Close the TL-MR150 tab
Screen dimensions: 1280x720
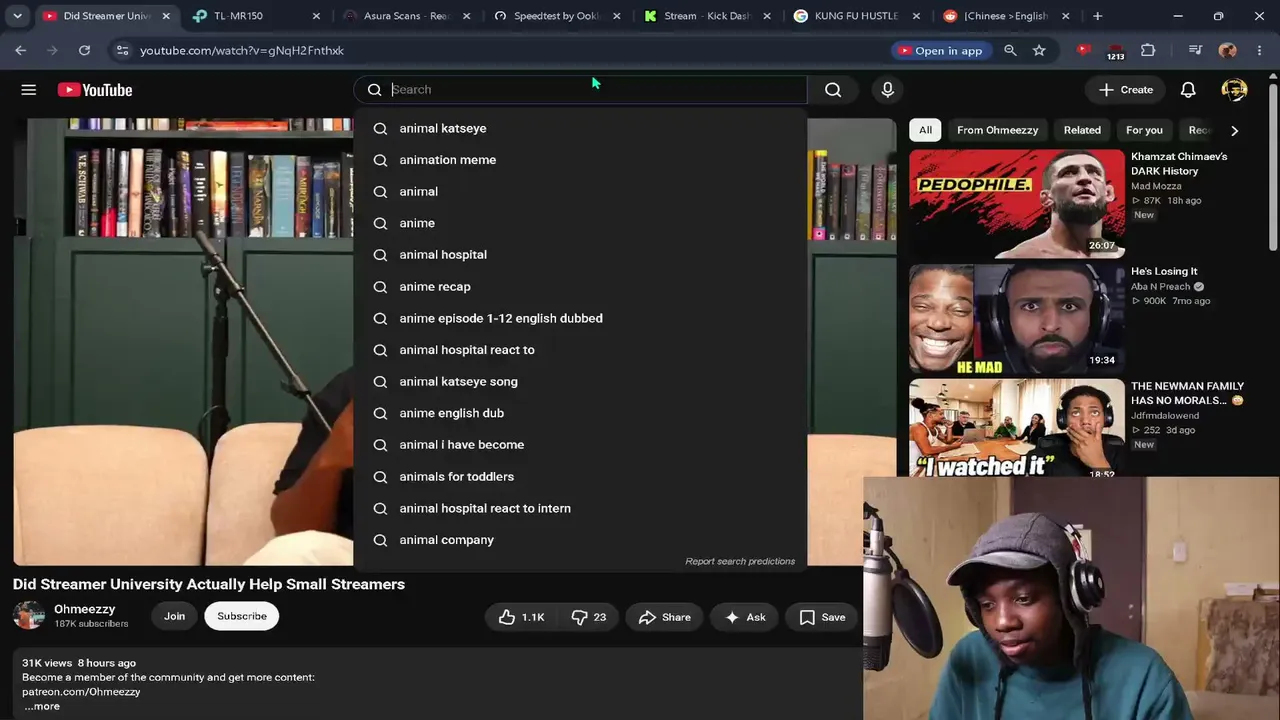(x=316, y=16)
